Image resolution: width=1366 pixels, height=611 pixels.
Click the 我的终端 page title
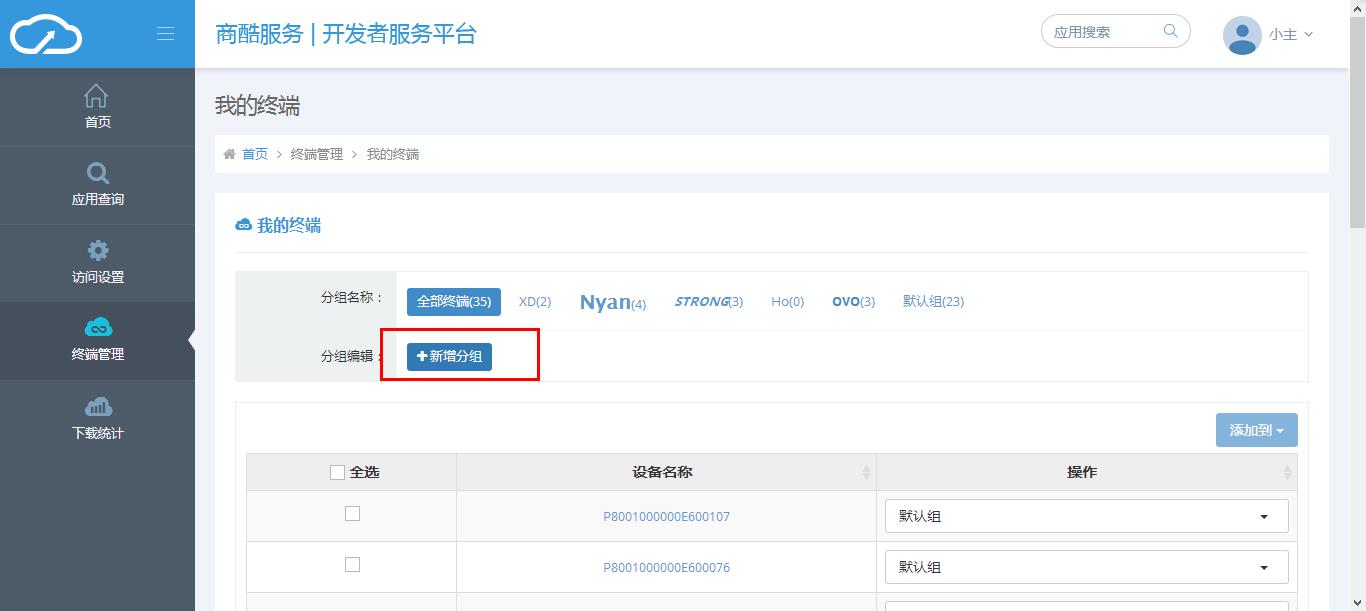point(257,106)
